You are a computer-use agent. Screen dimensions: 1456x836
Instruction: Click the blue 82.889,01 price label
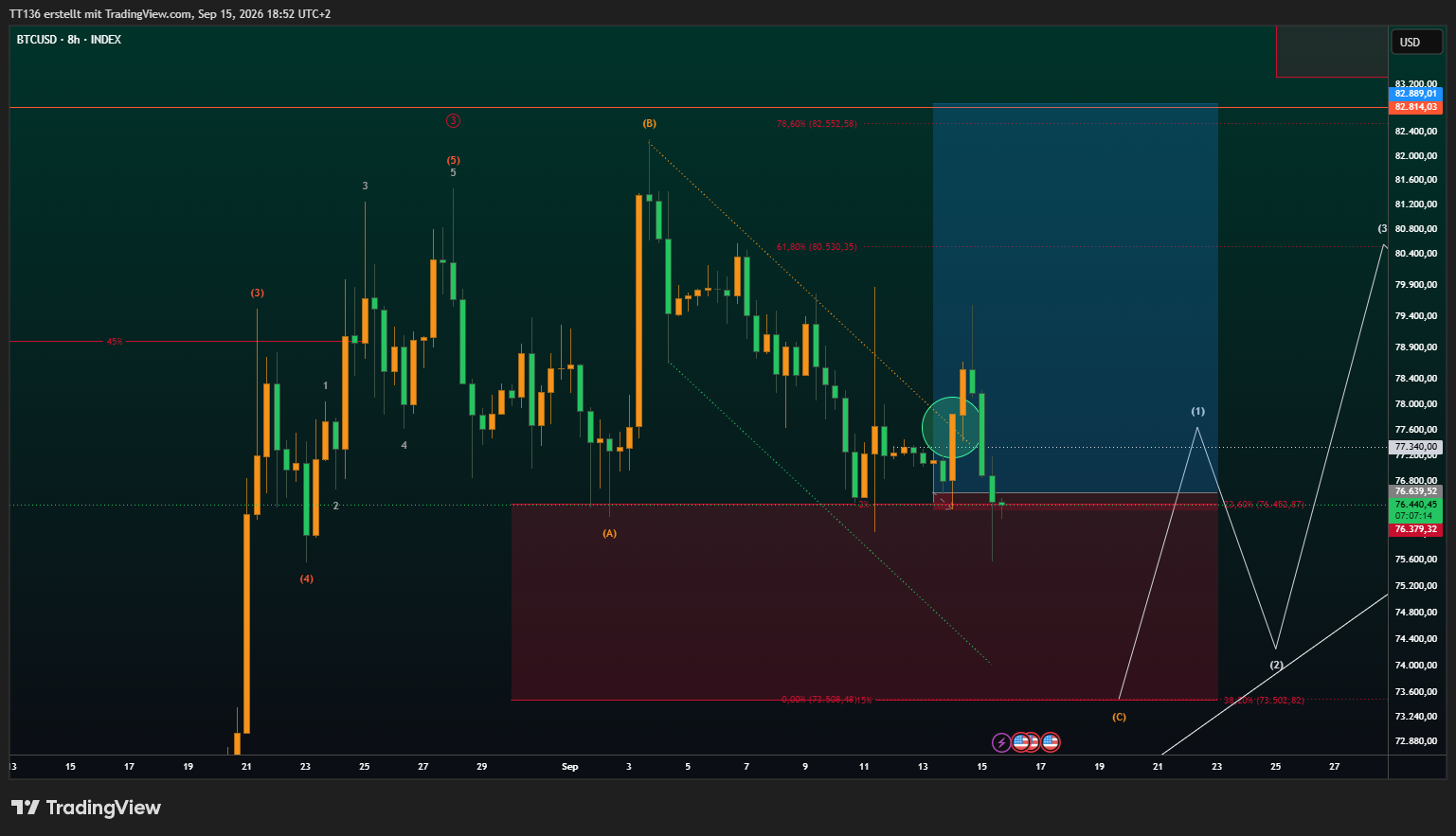[x=1416, y=94]
